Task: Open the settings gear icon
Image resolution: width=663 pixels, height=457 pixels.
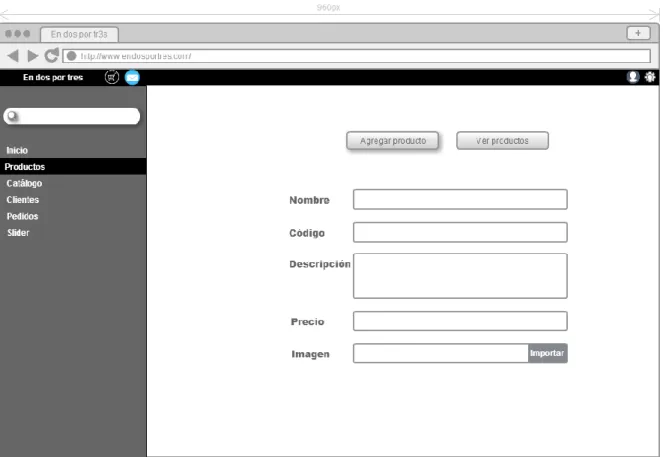Action: coord(650,77)
